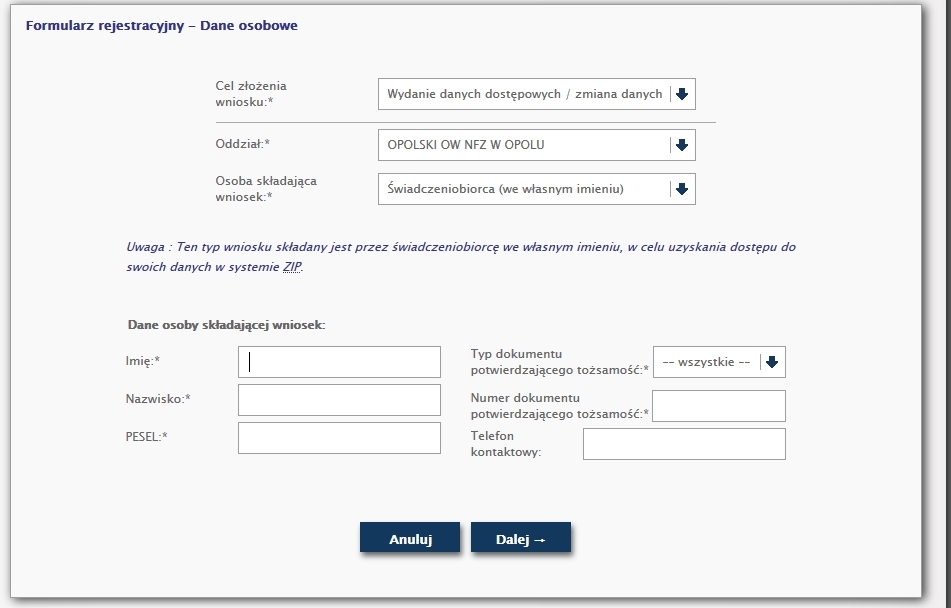Click the arrow icon on the Cel złożenia wniosku dropdown
Image resolution: width=951 pixels, height=608 pixels.
coord(682,94)
